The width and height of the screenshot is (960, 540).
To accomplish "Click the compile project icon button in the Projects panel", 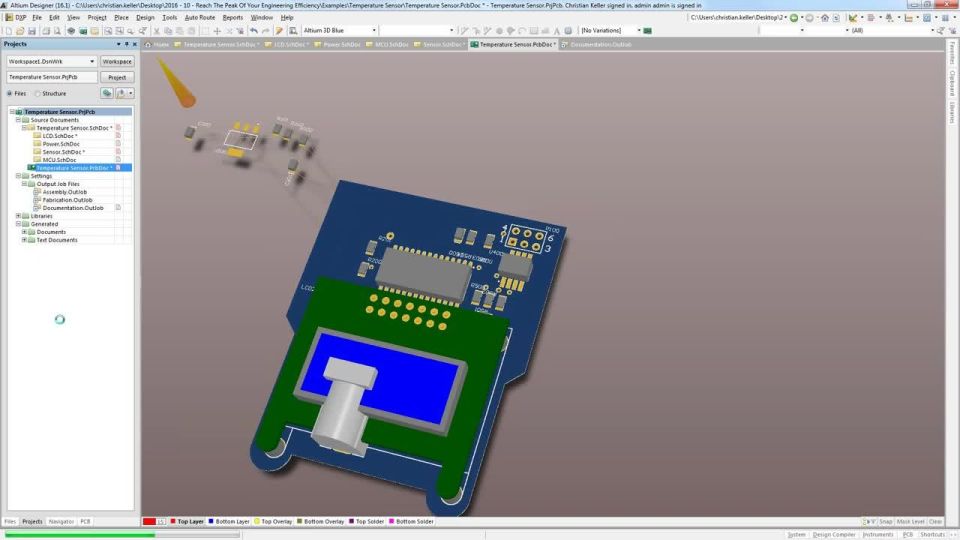I will [x=107, y=93].
